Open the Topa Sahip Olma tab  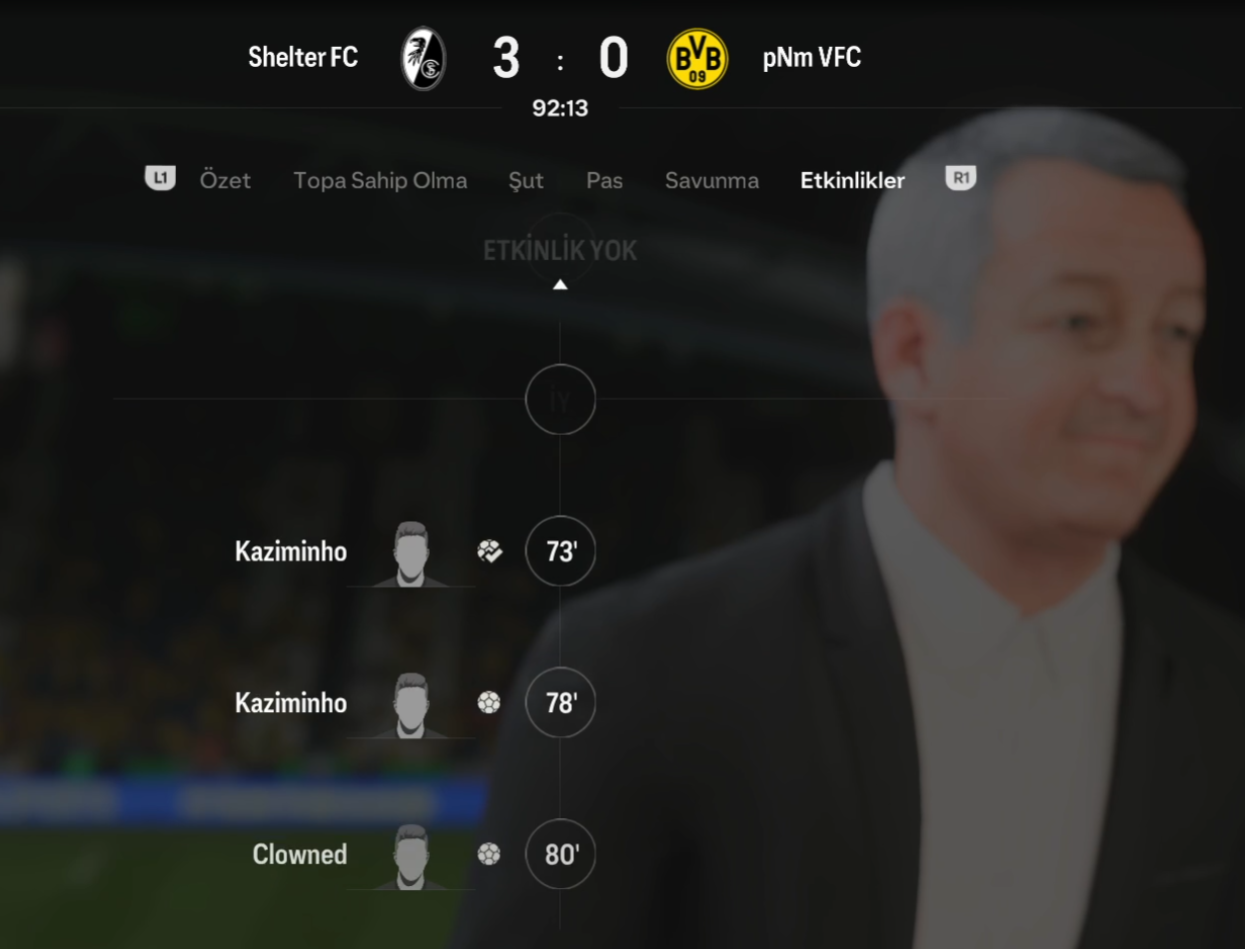(x=380, y=181)
